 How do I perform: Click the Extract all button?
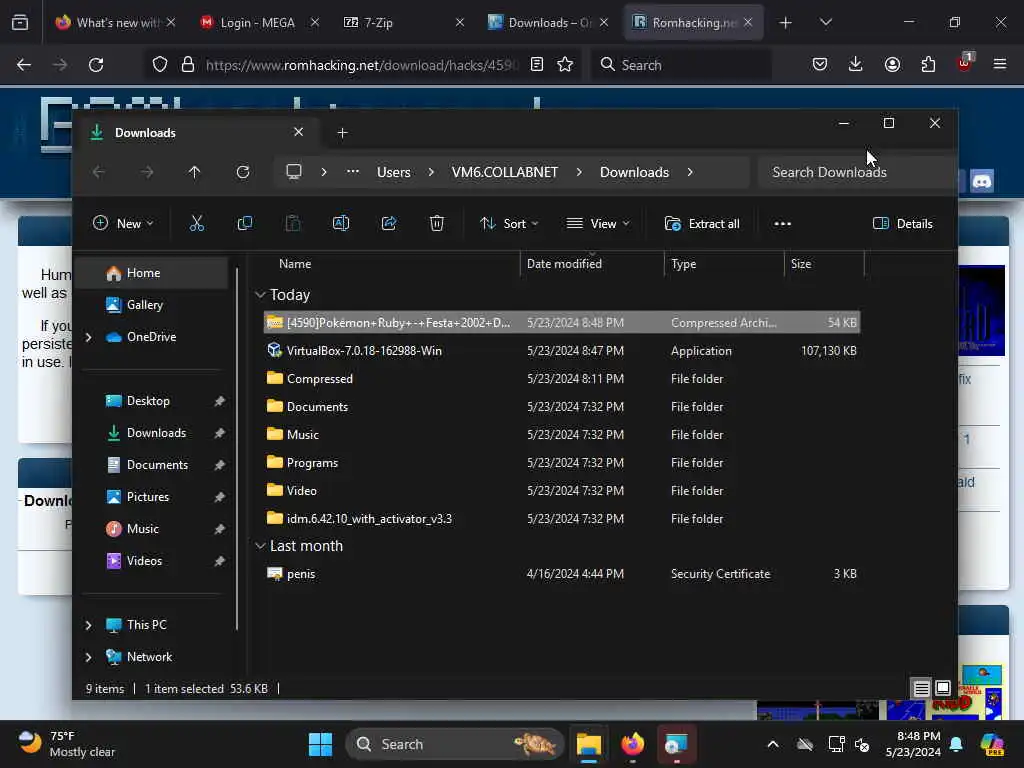click(x=702, y=223)
